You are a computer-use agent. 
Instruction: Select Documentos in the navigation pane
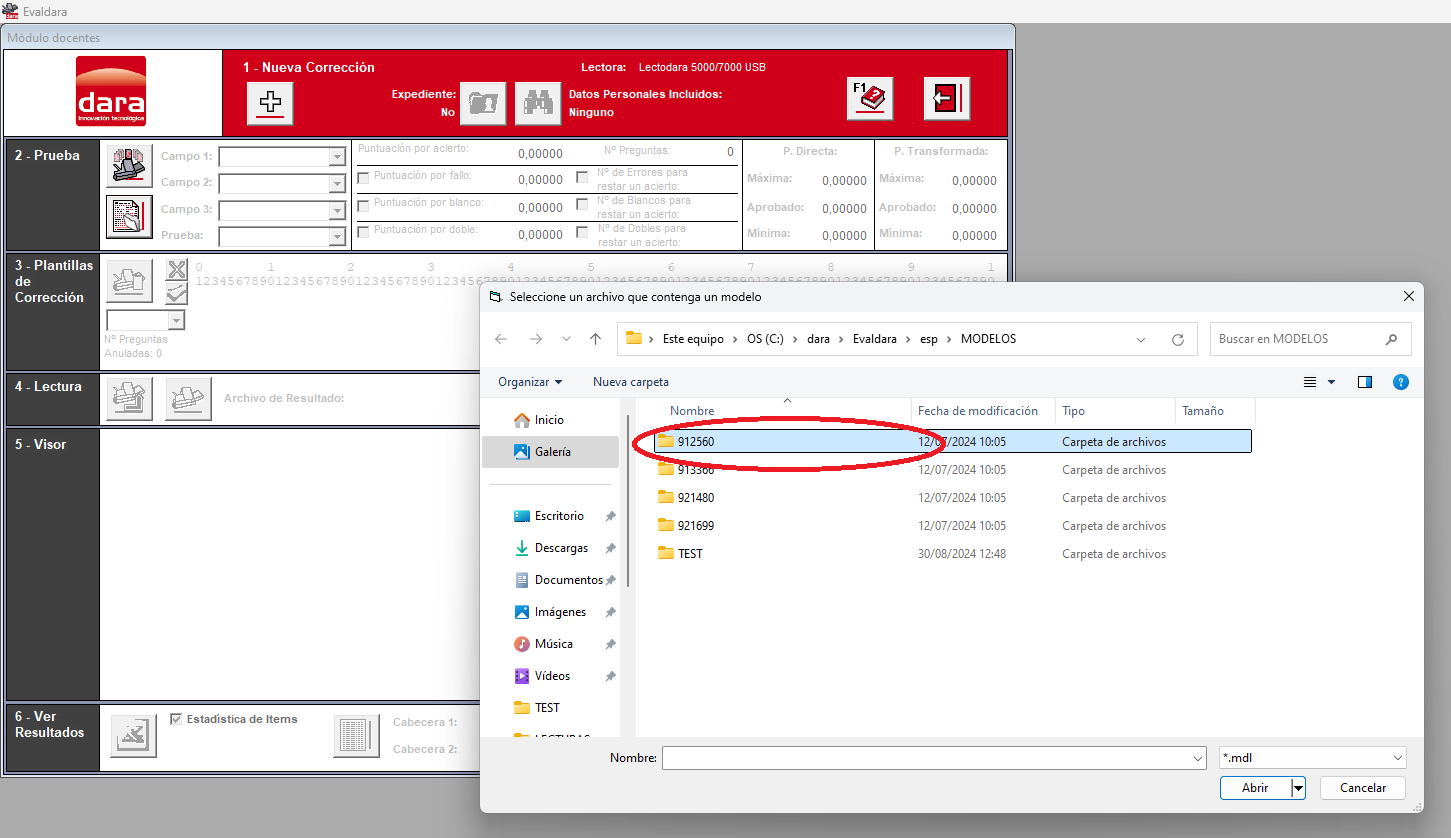click(x=568, y=580)
